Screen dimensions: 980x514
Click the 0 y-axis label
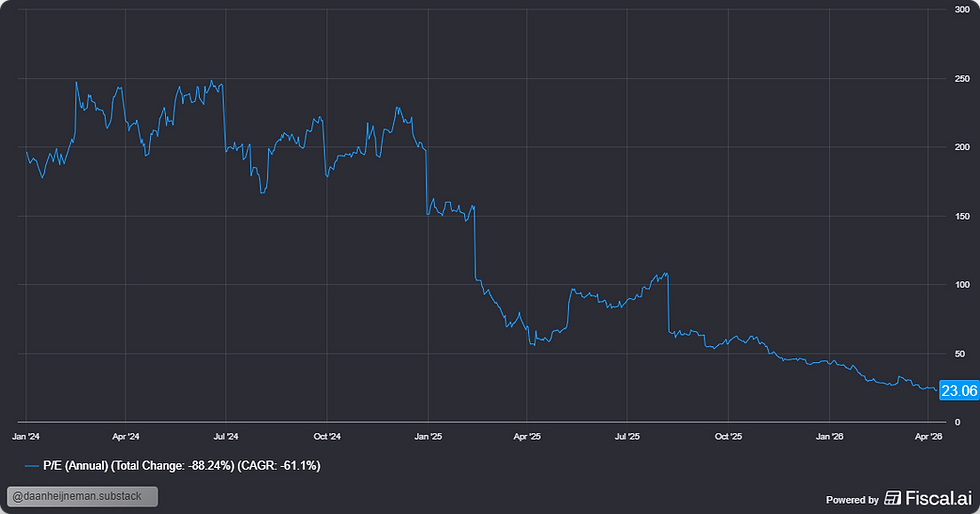pos(957,422)
